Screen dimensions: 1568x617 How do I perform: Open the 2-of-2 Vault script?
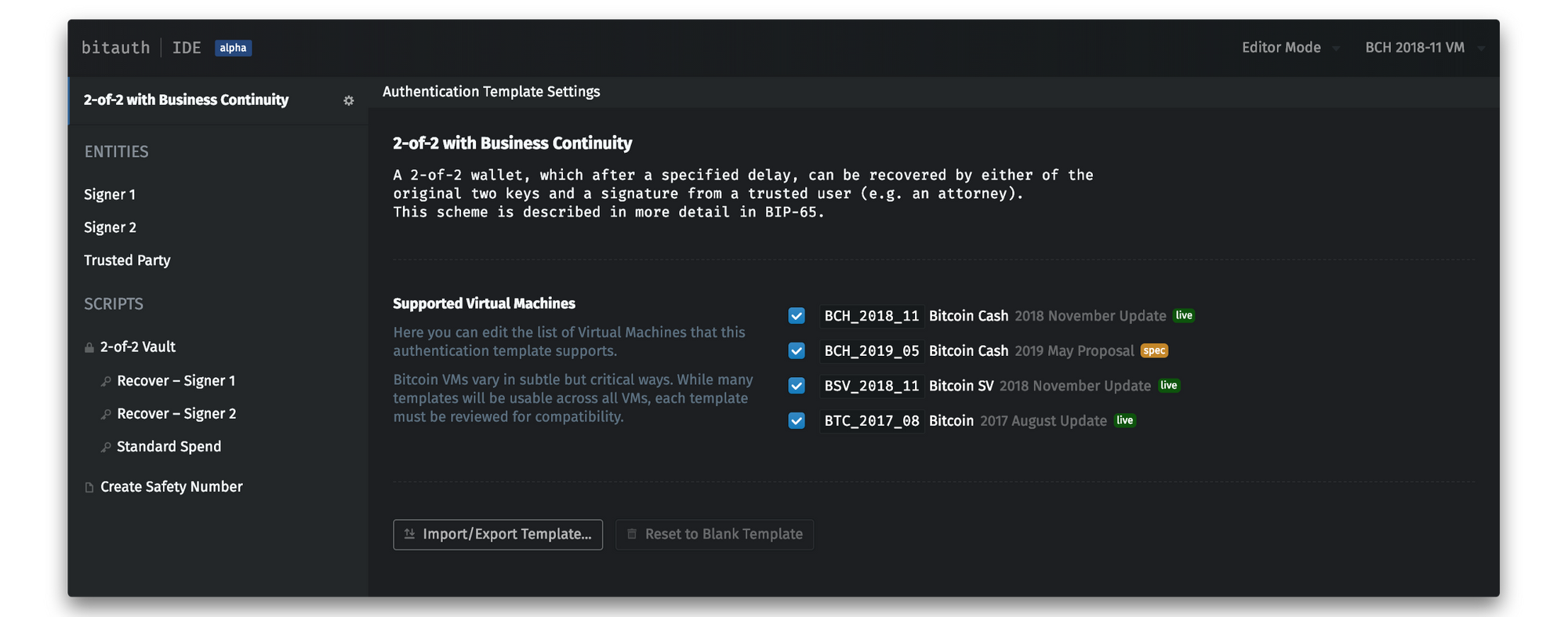pyautogui.click(x=137, y=347)
